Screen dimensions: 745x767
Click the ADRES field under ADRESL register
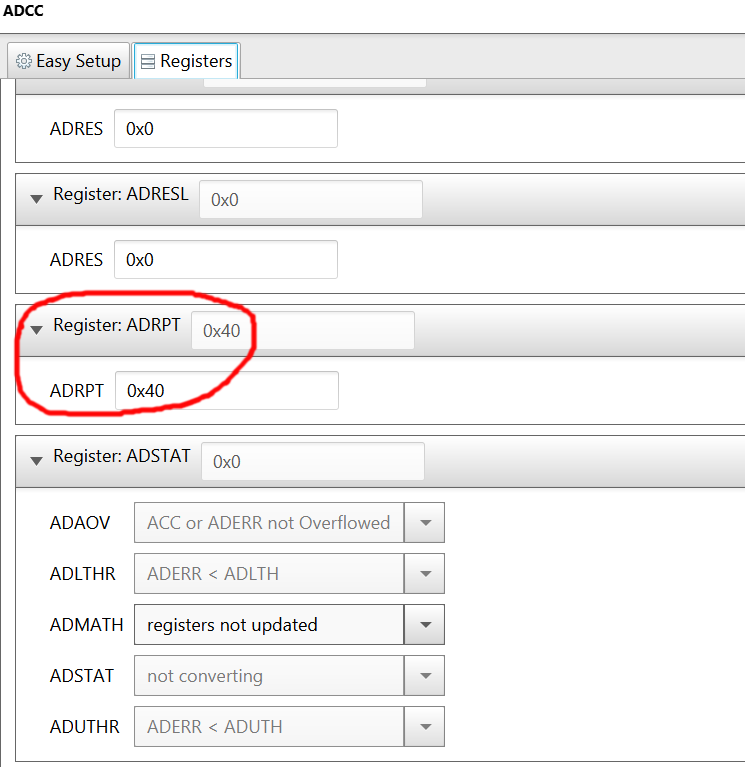(x=226, y=259)
